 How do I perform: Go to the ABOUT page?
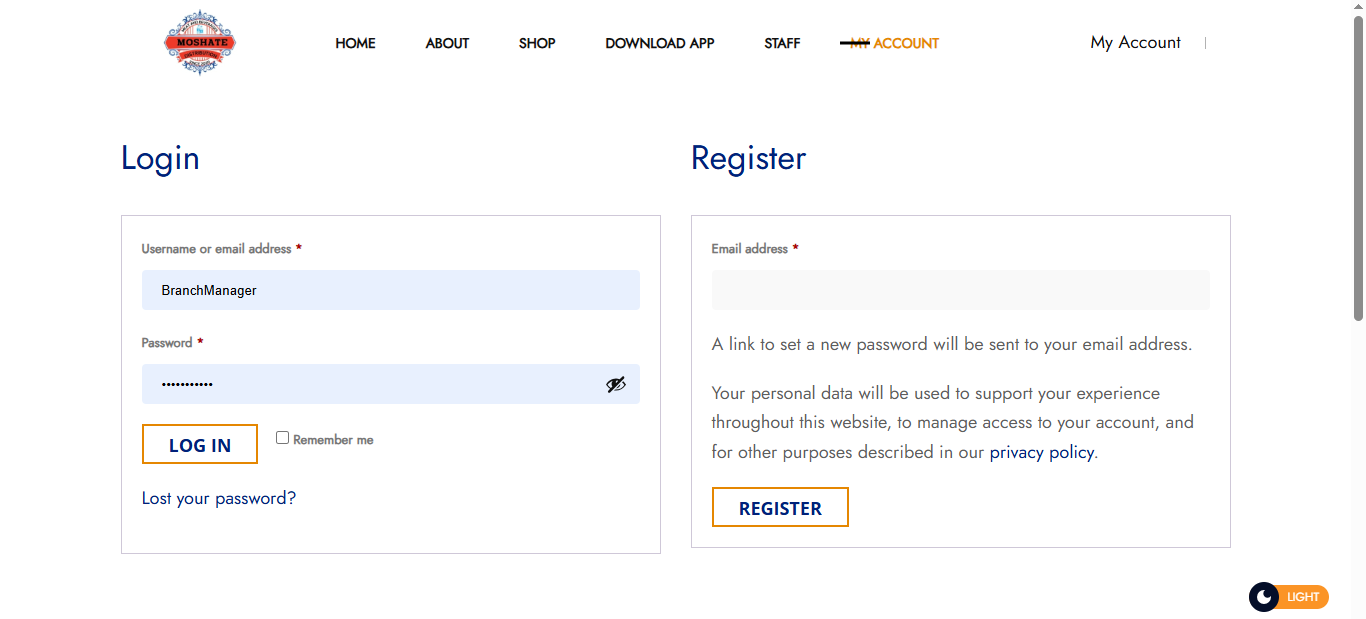point(447,43)
